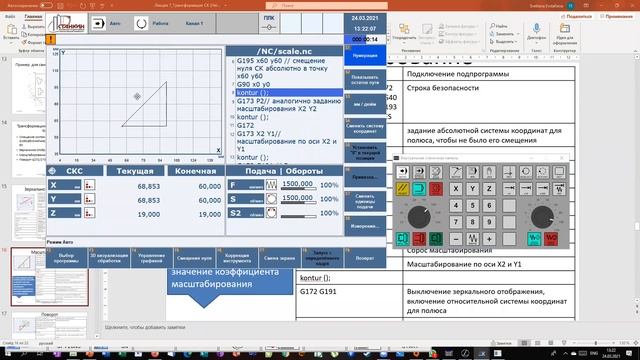640x360 pixels.
Task: Open Коррекция инструмента softkey
Action: coord(237,258)
